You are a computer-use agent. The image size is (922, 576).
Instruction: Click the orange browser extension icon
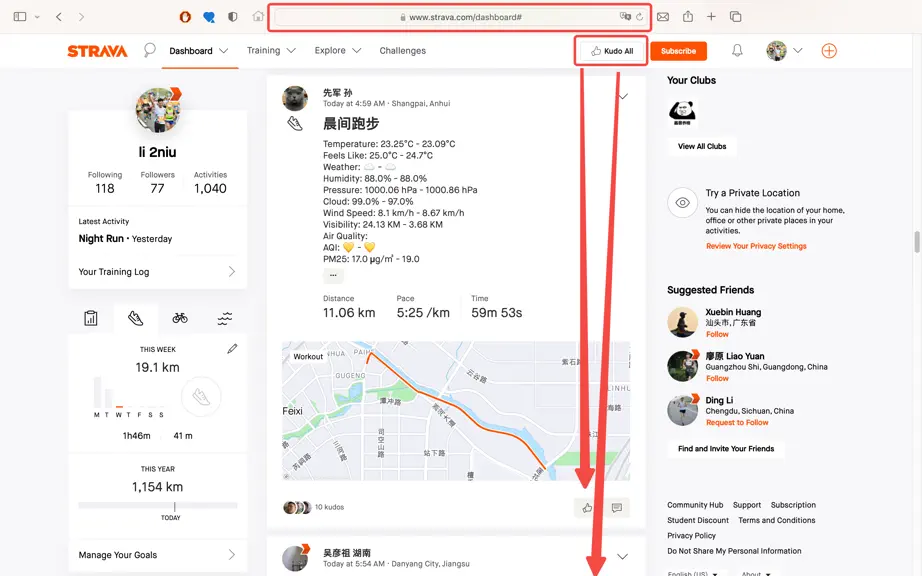pyautogui.click(x=185, y=16)
